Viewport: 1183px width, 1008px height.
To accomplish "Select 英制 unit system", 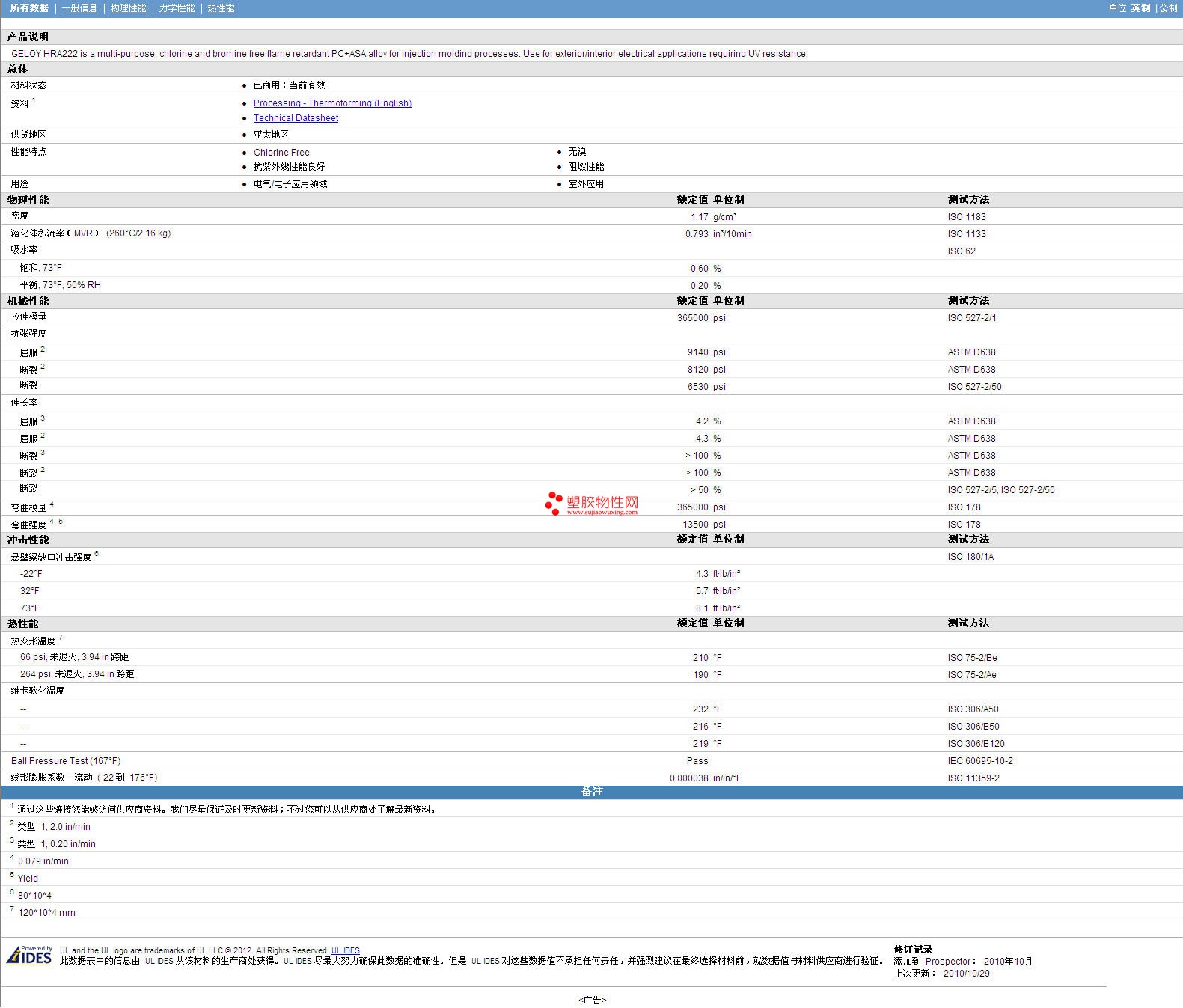I will 1140,8.
